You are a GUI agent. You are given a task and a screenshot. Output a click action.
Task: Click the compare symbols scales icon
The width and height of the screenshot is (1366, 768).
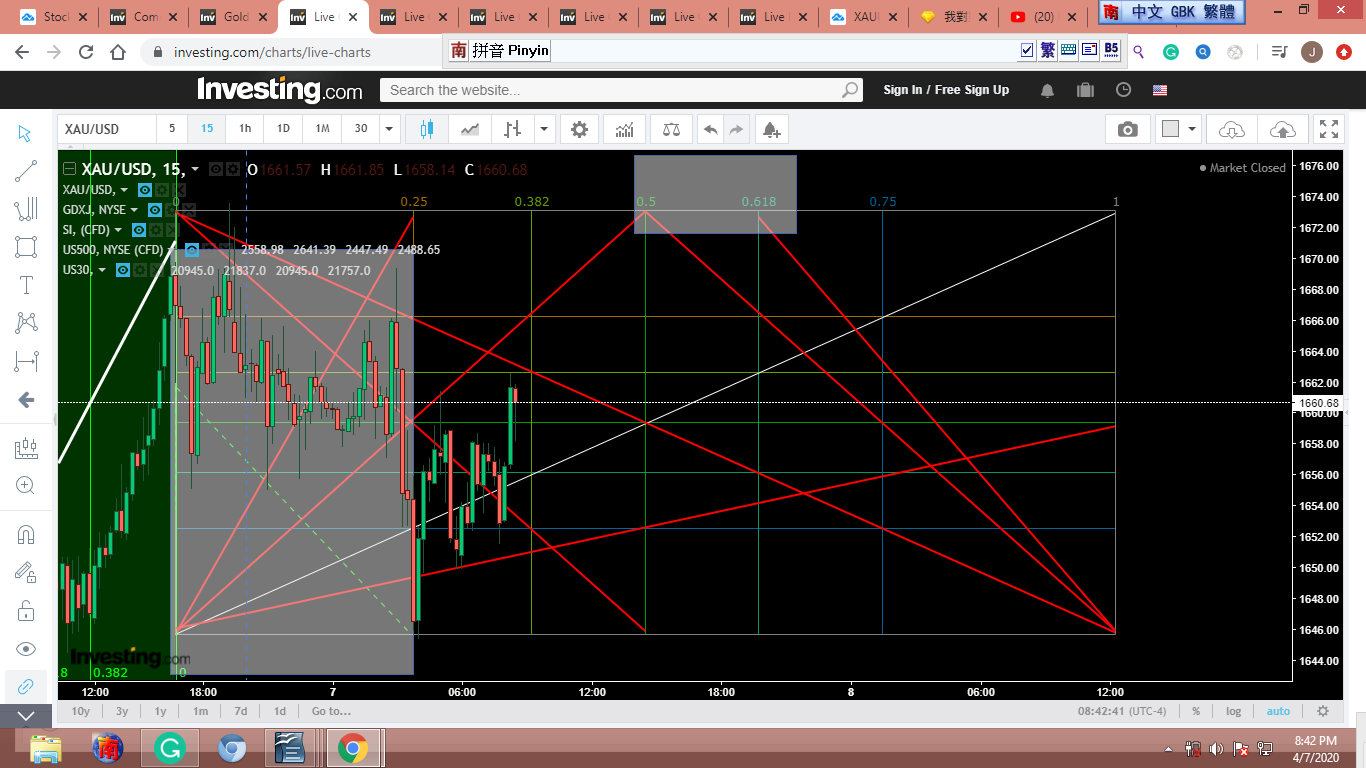click(671, 129)
